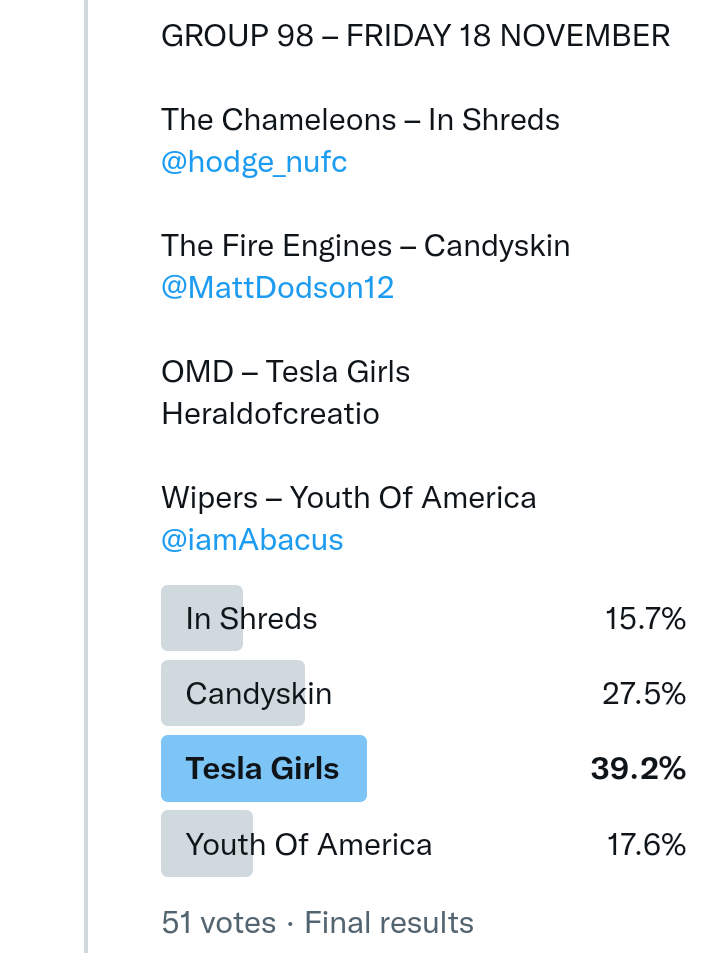Image resolution: width=720 pixels, height=953 pixels.
Task: Select the winning Tesla Girls poll bar
Action: tap(264, 769)
